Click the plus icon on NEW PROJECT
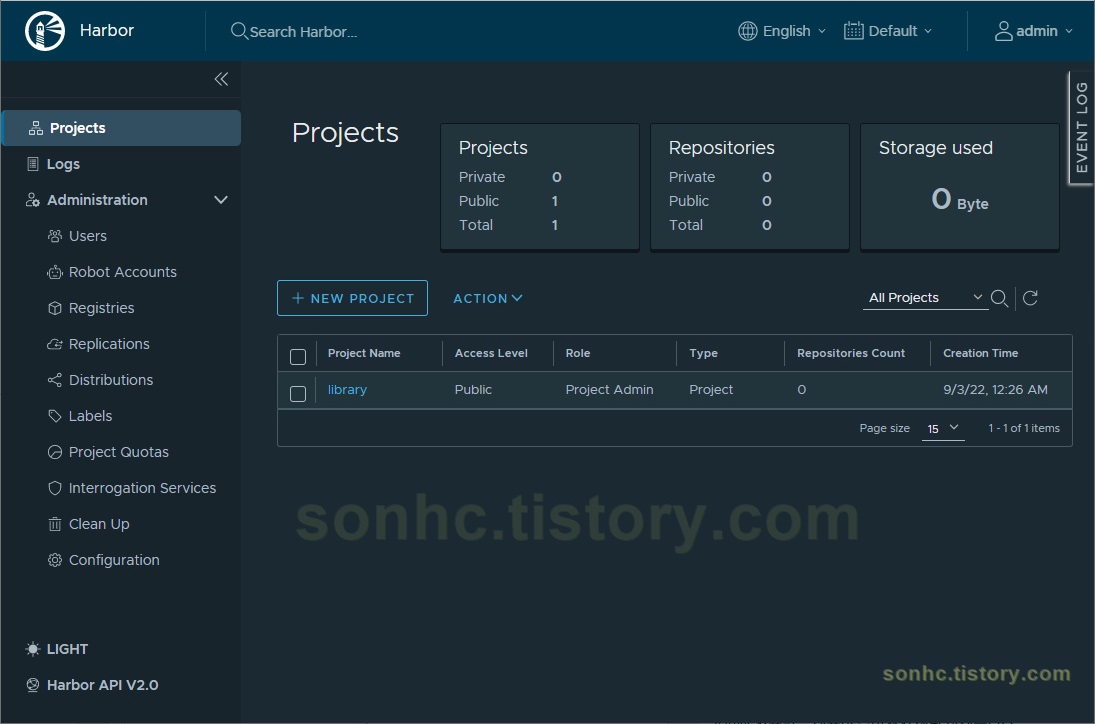The image size is (1095, 724). (297, 298)
